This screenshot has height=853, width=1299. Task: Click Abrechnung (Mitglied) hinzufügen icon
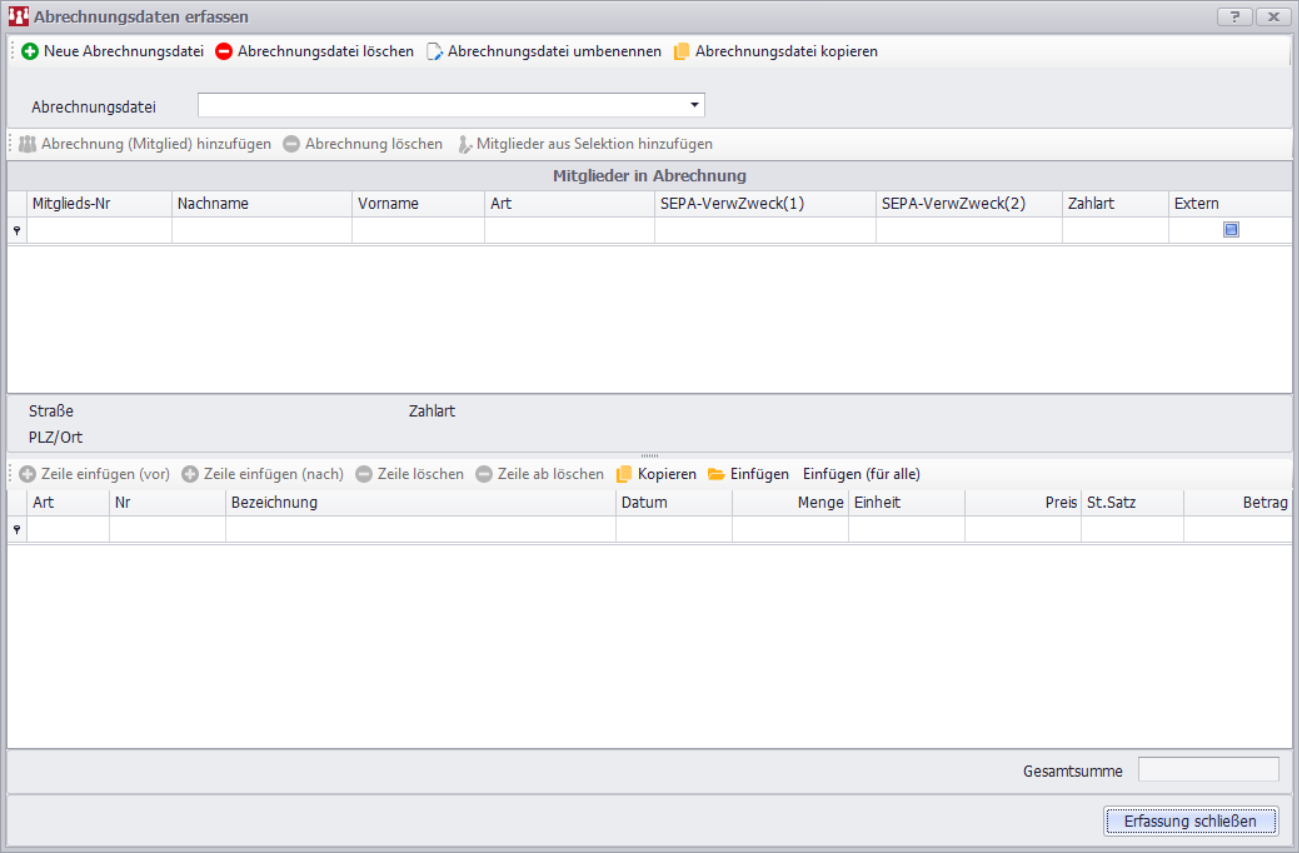pos(27,144)
